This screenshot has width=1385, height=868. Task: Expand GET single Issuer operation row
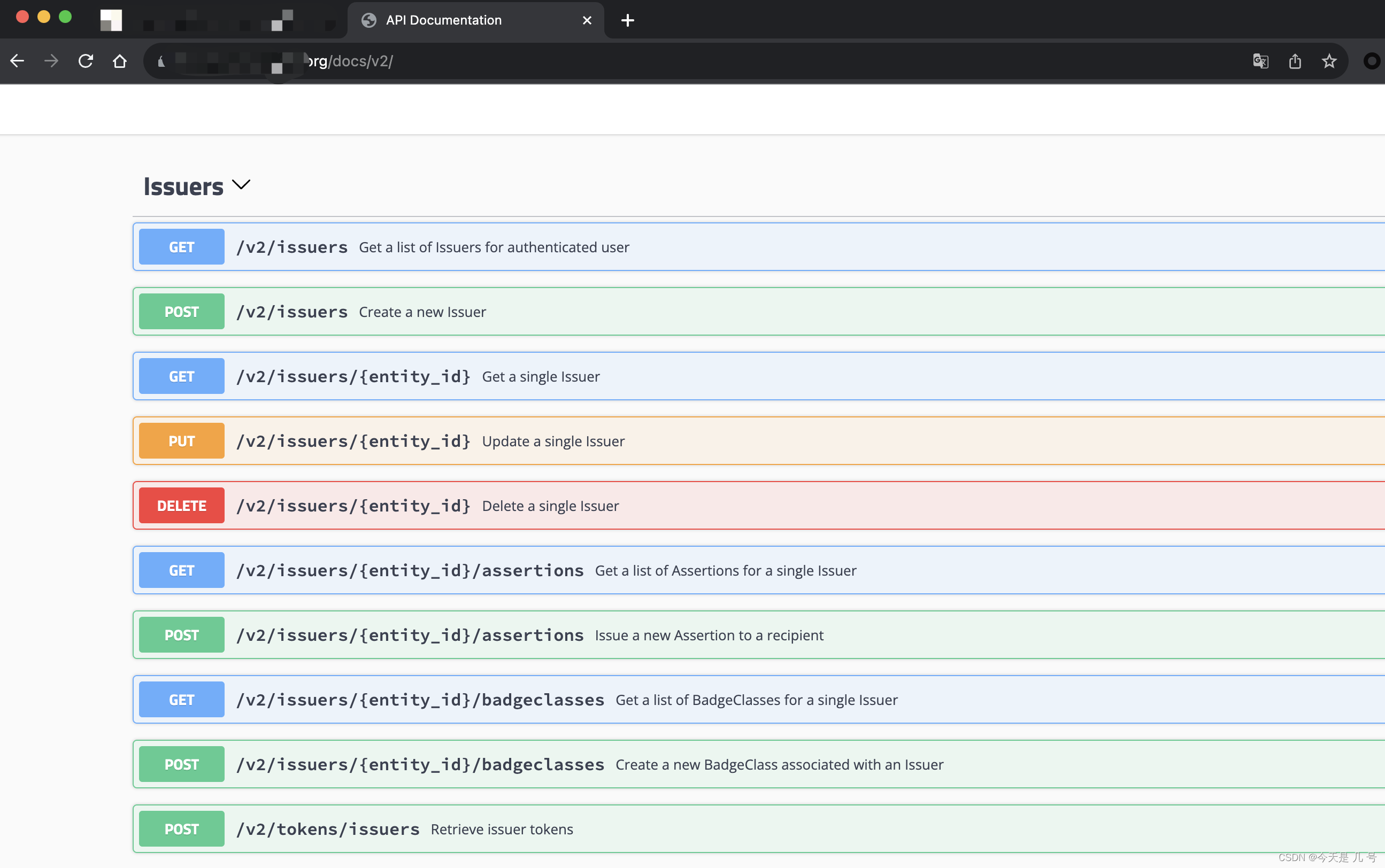758,376
